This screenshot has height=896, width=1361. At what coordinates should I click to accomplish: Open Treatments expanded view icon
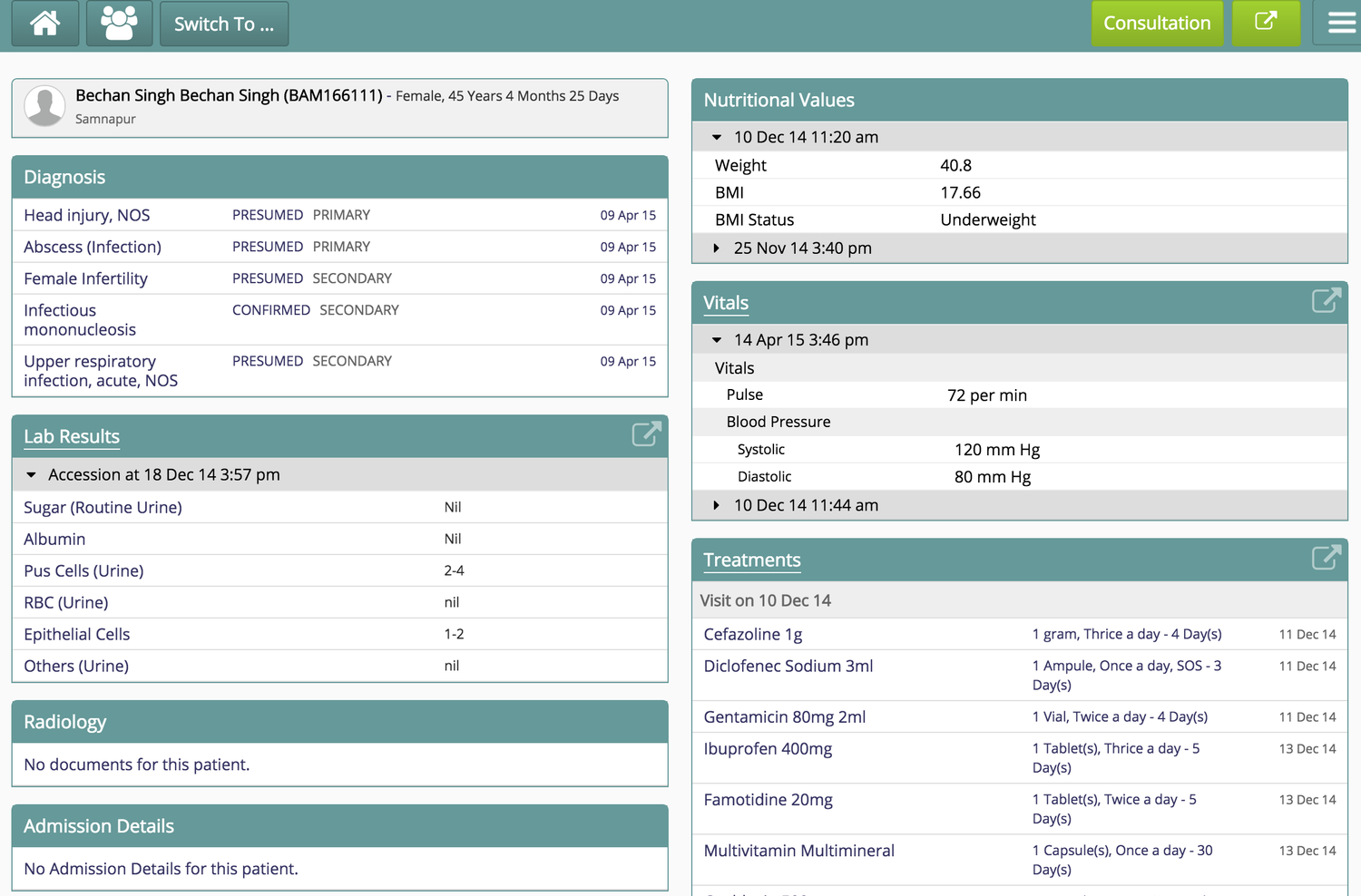(1326, 557)
